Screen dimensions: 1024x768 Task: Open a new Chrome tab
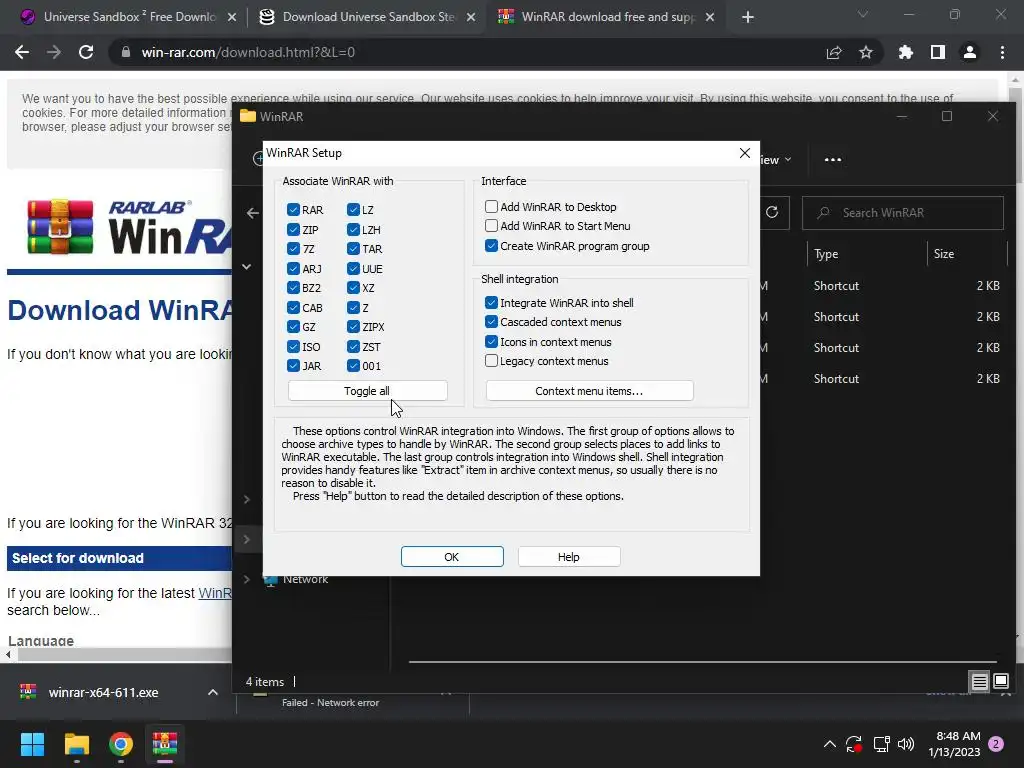(748, 17)
